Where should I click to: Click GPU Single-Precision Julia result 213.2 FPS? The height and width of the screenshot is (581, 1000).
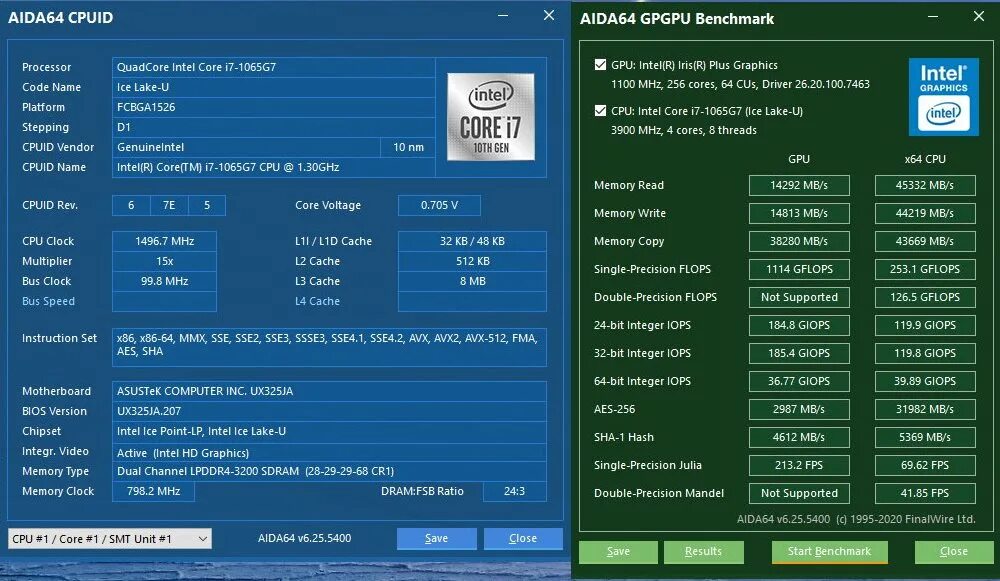(x=799, y=466)
